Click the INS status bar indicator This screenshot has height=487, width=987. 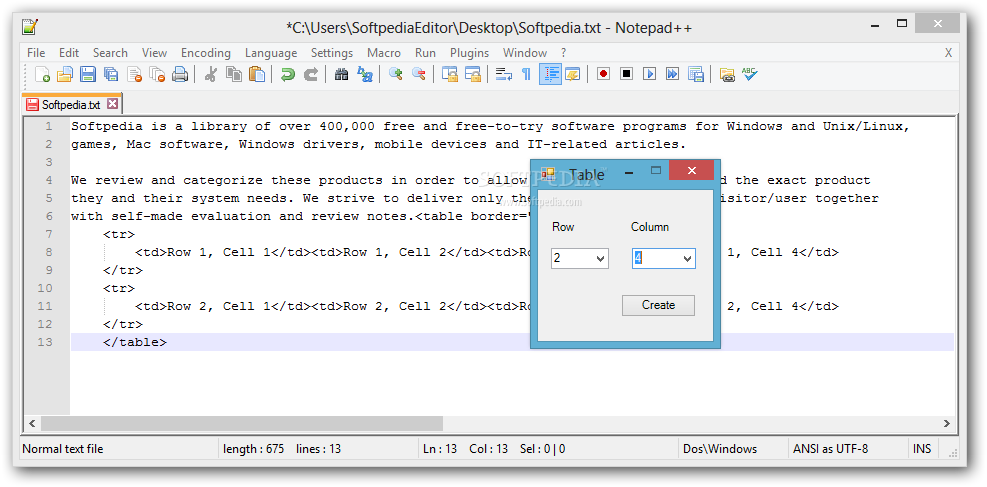[x=922, y=449]
